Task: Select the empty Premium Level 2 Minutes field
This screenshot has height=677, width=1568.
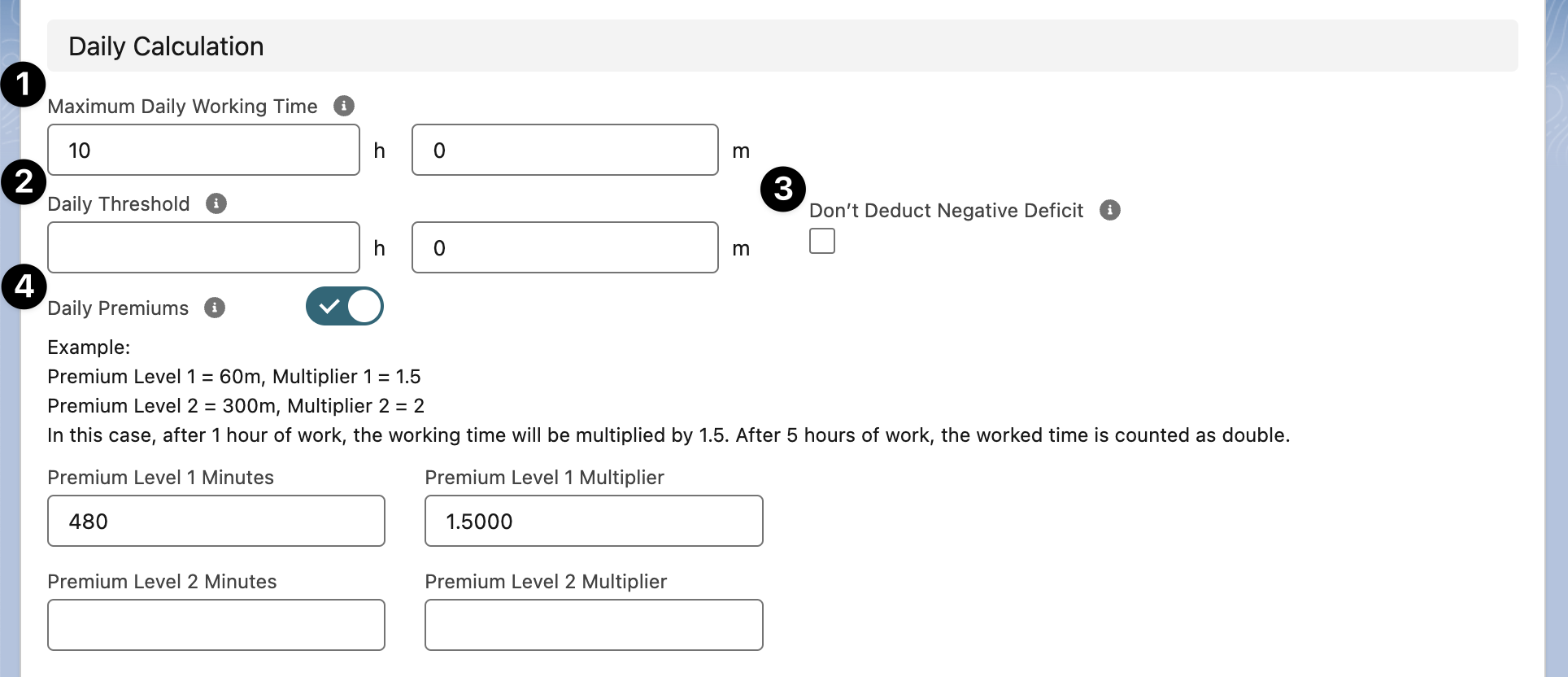Action: (x=216, y=625)
